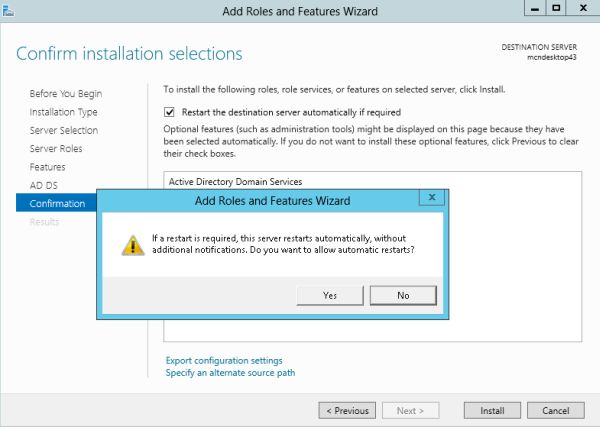
Task: Toggle automatic restart of destination server checkbox
Action: [170, 111]
